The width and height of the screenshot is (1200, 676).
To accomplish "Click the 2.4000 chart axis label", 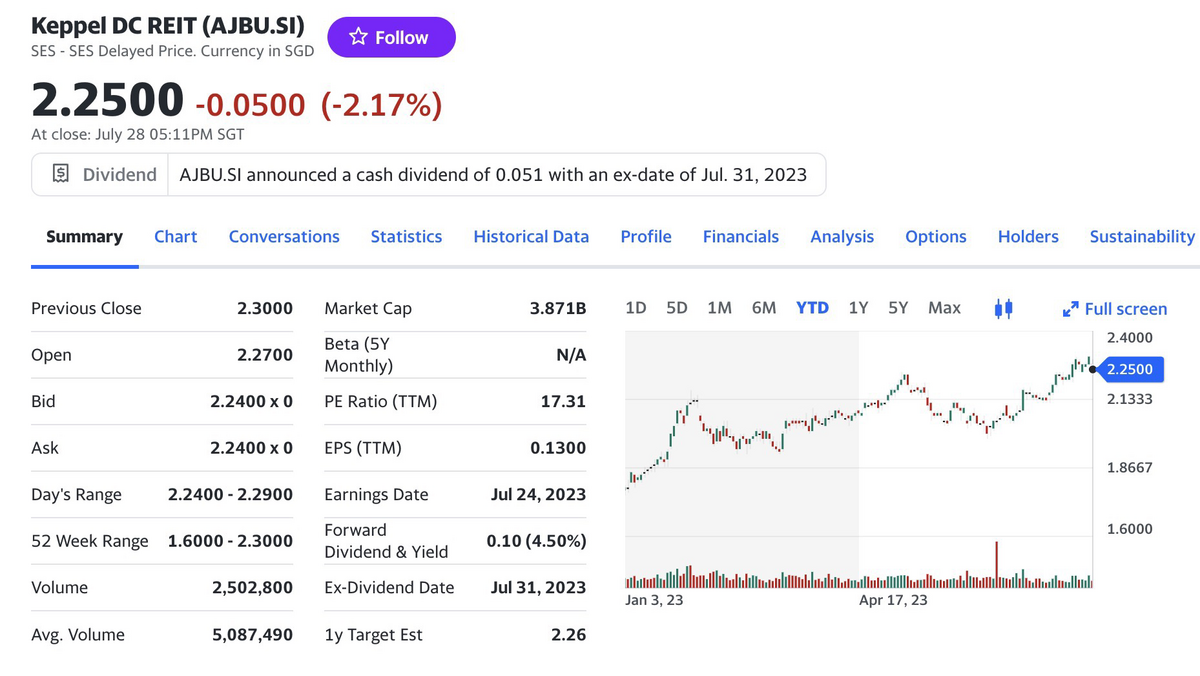I will tap(1130, 337).
